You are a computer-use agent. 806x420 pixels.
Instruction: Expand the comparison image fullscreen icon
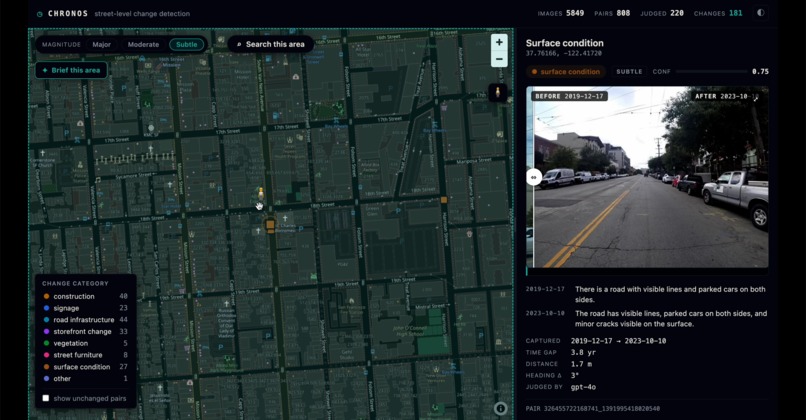click(x=756, y=98)
